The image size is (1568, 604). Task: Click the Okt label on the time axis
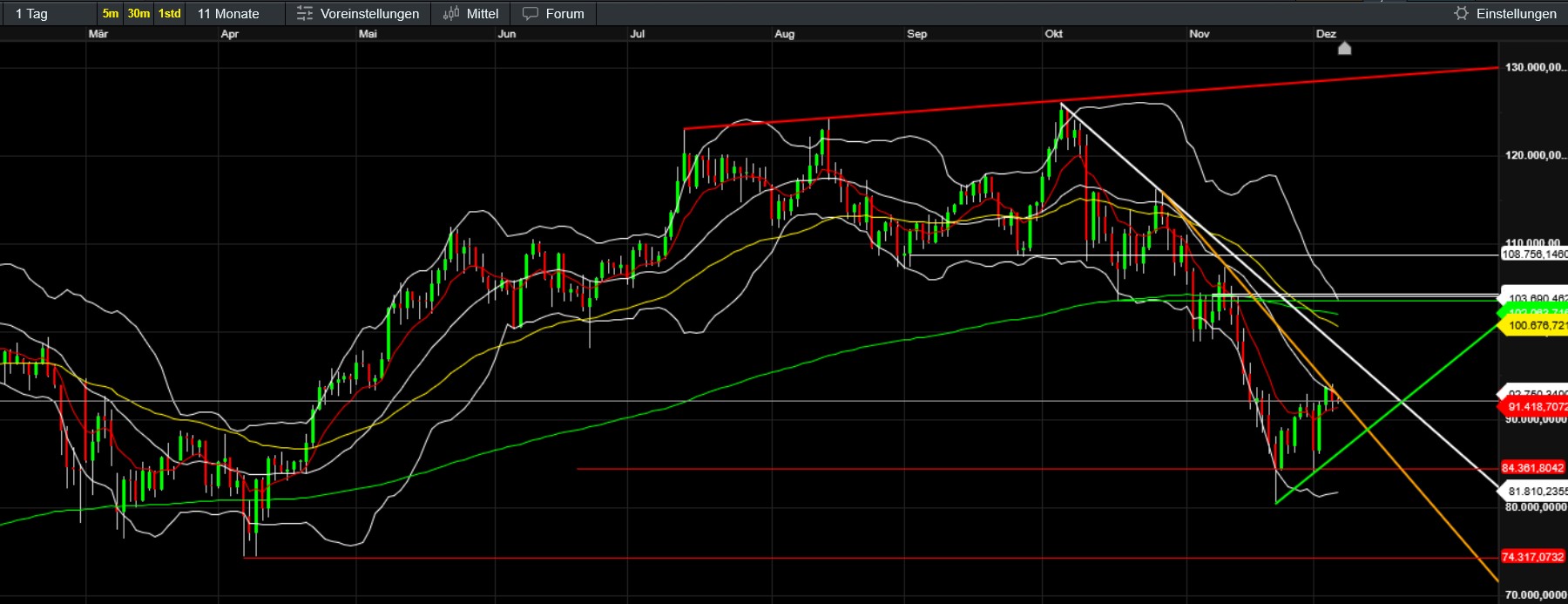(1053, 34)
